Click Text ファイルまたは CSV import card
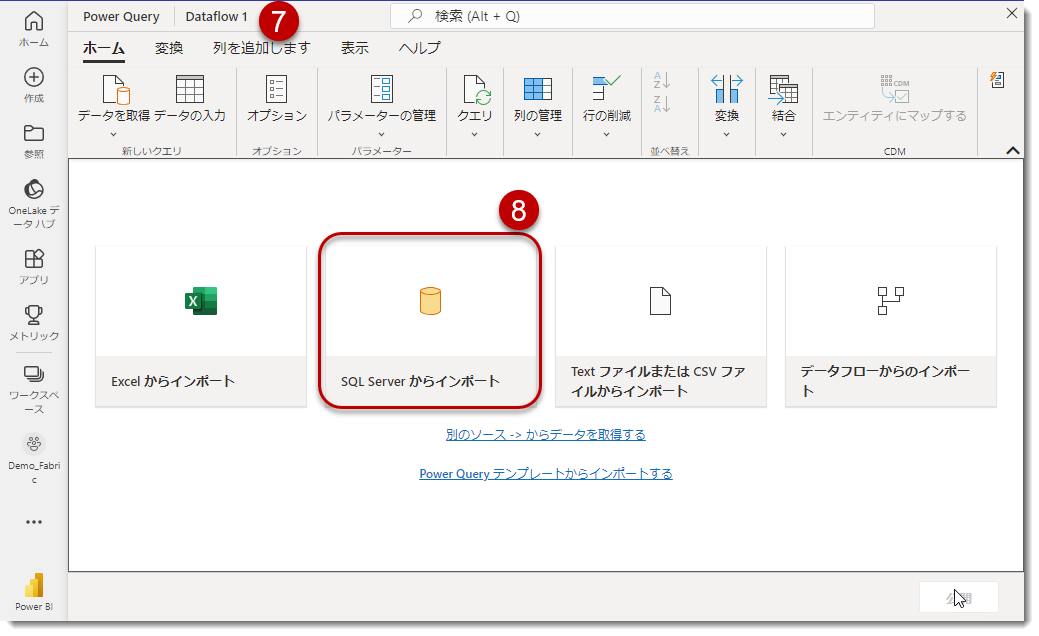Viewport: 1039px width, 636px height. (x=661, y=326)
